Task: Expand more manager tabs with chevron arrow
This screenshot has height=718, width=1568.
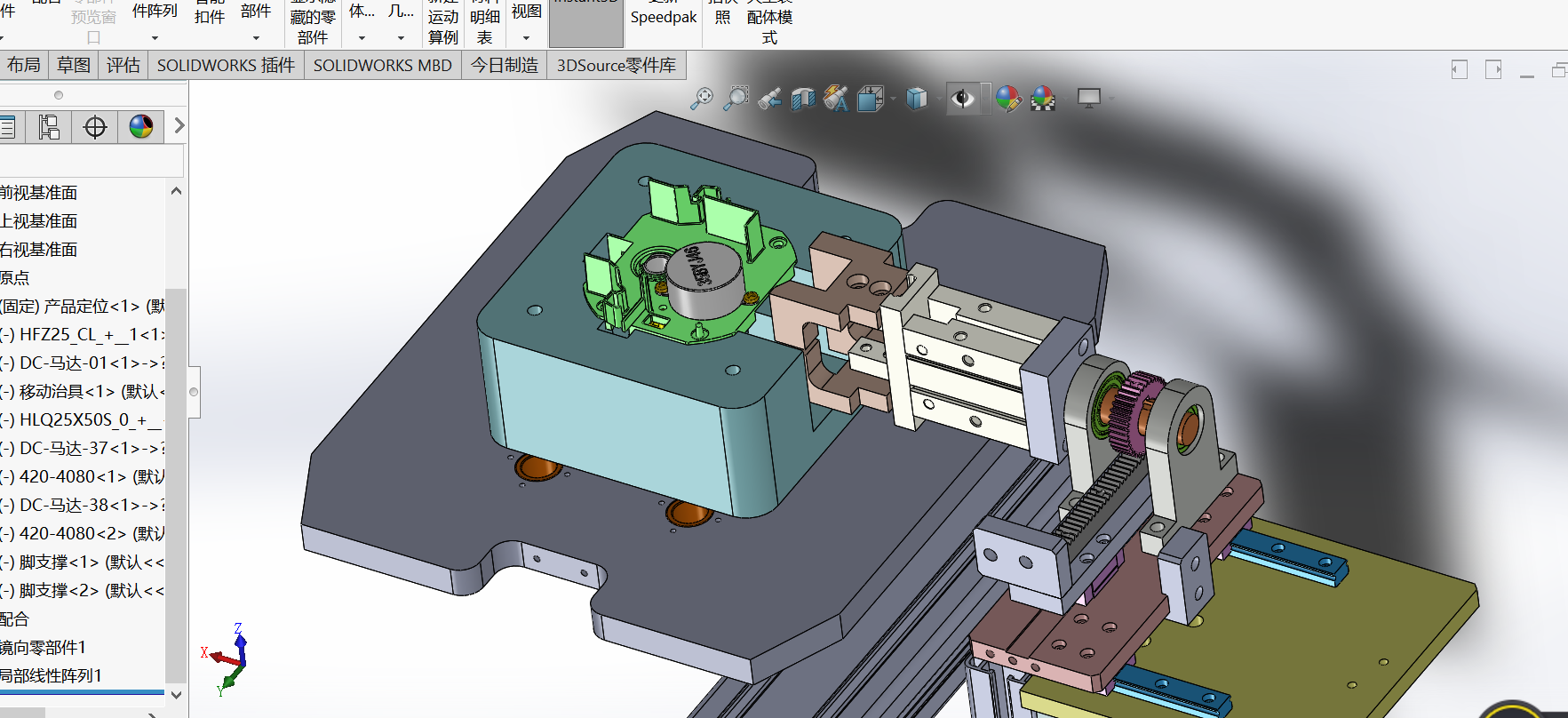Action: click(x=179, y=126)
